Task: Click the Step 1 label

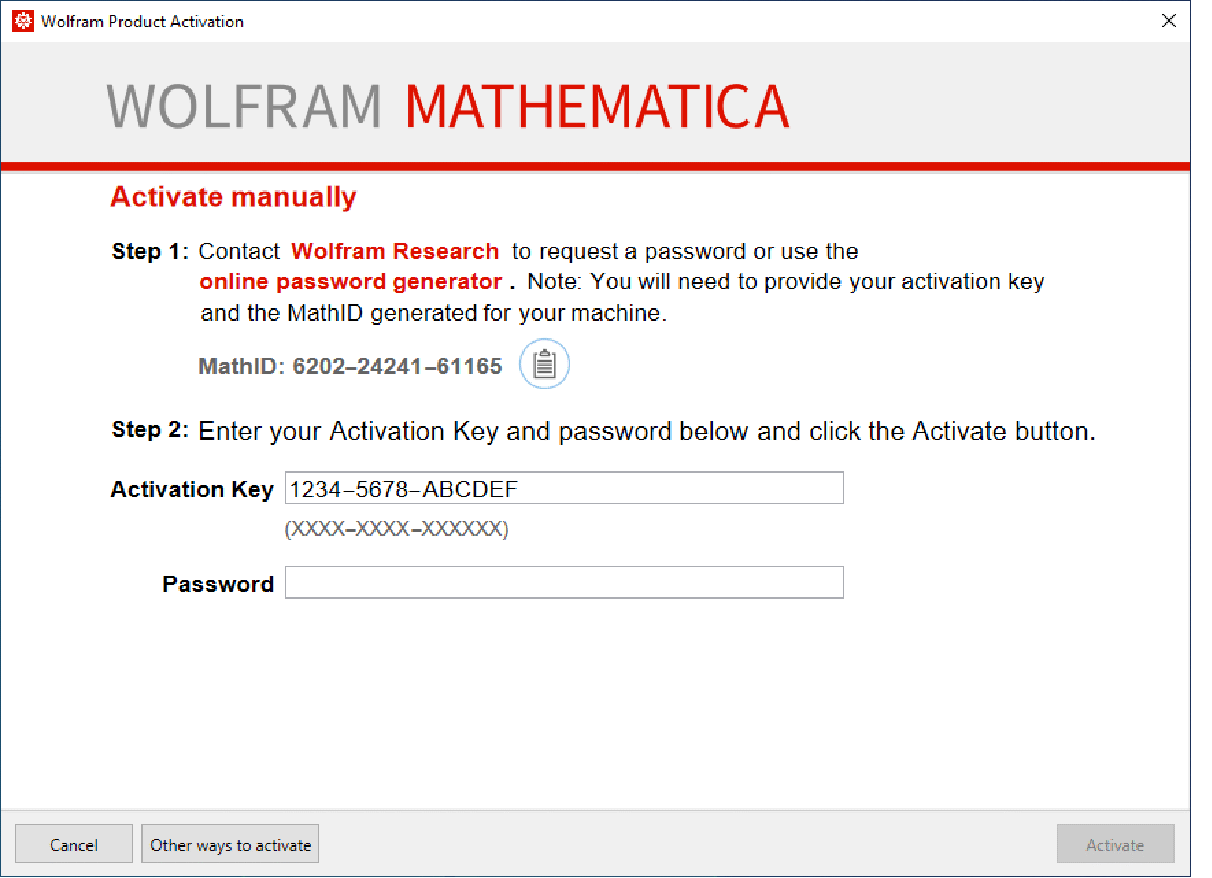Action: point(150,251)
